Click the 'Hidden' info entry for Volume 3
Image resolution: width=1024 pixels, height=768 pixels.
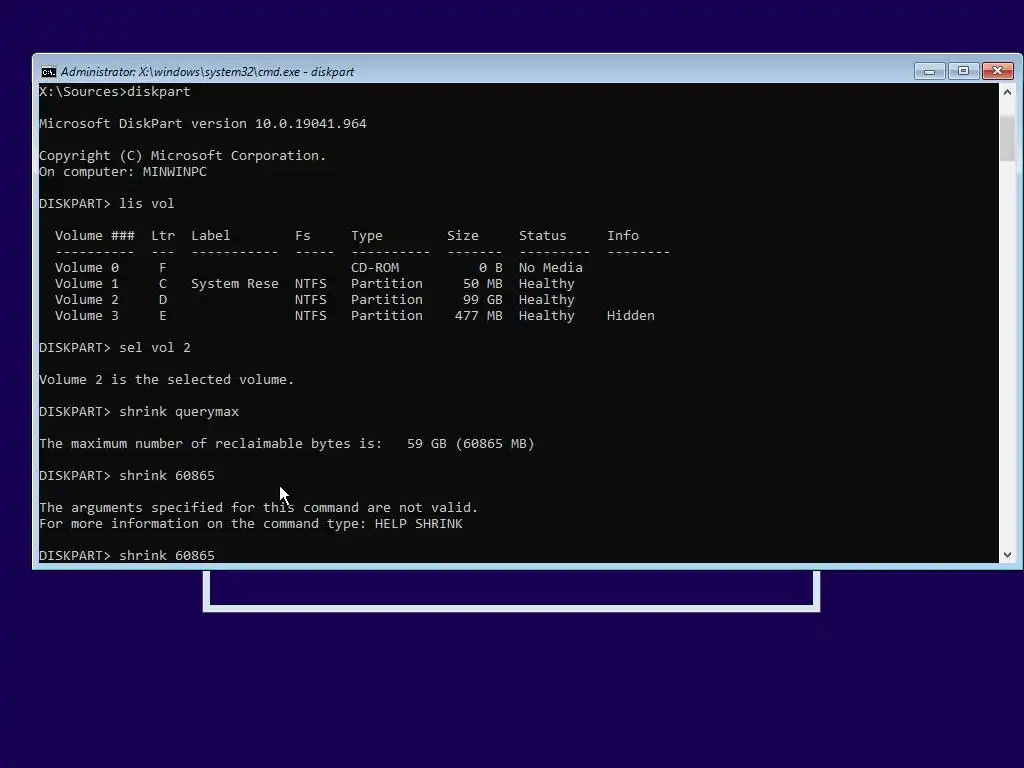[630, 315]
